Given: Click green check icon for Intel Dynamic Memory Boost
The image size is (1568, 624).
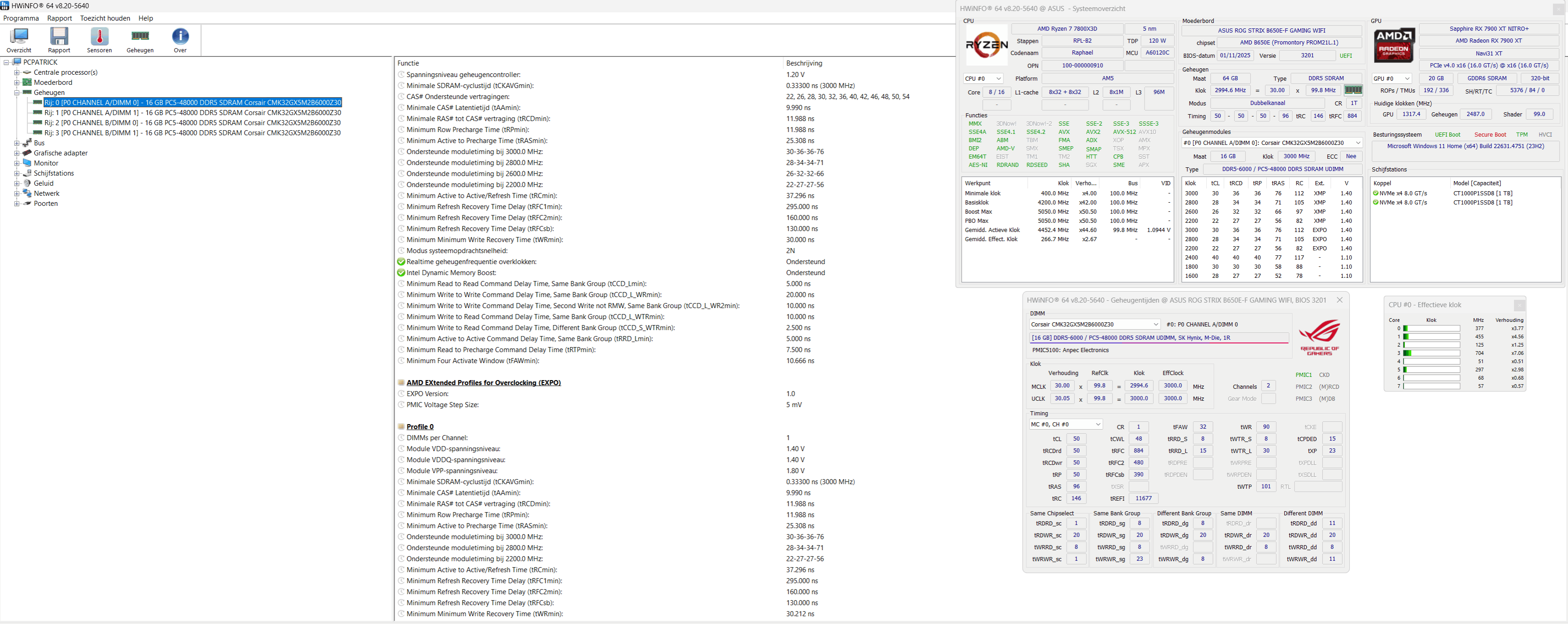Looking at the screenshot, I should tap(401, 273).
